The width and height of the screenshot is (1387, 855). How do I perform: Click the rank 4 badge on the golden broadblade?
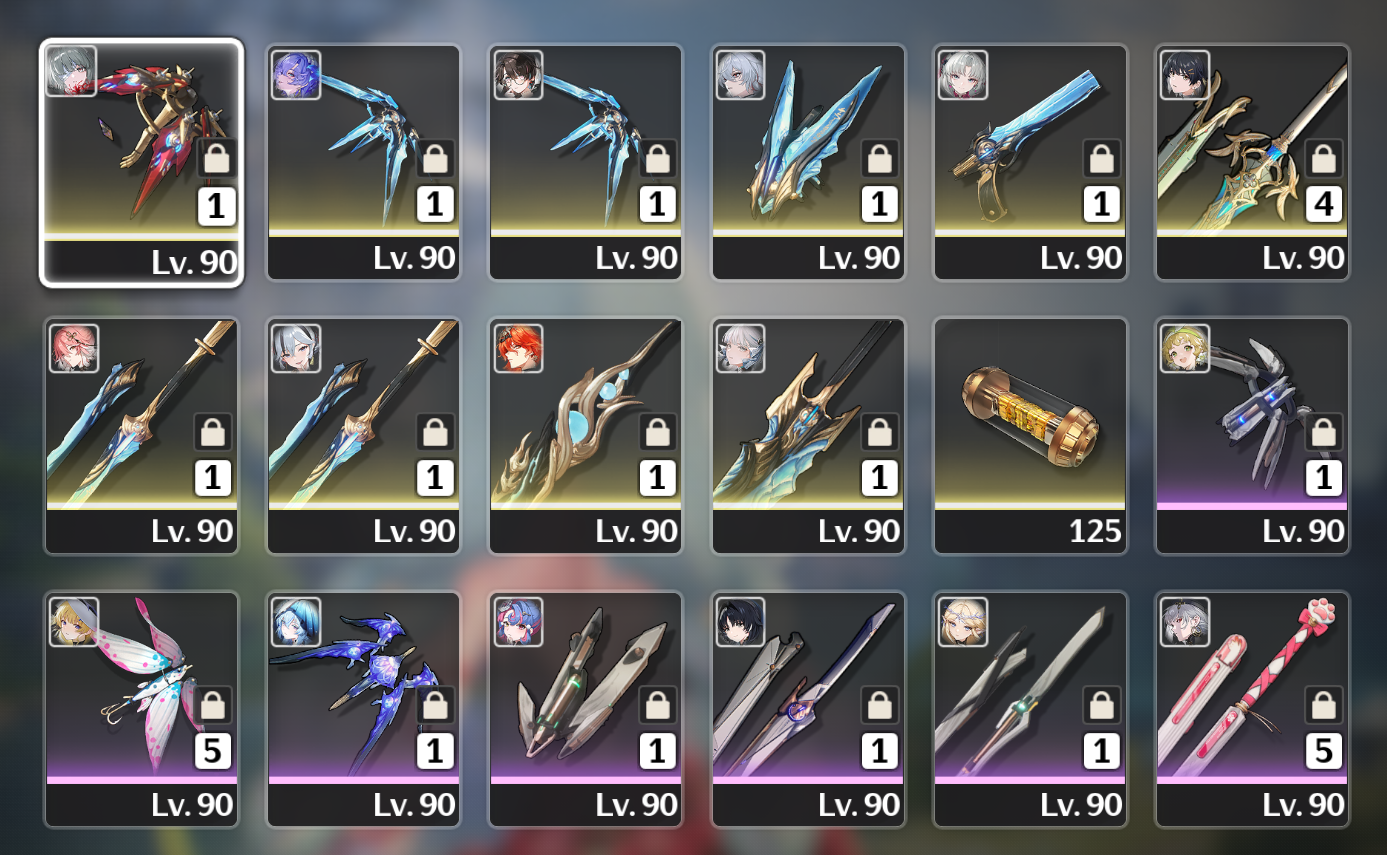coord(1324,205)
